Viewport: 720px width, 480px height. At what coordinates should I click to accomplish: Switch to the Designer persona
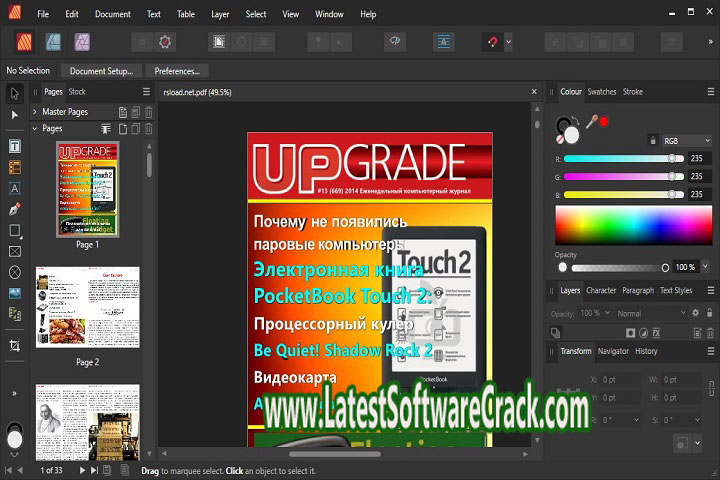tap(54, 42)
